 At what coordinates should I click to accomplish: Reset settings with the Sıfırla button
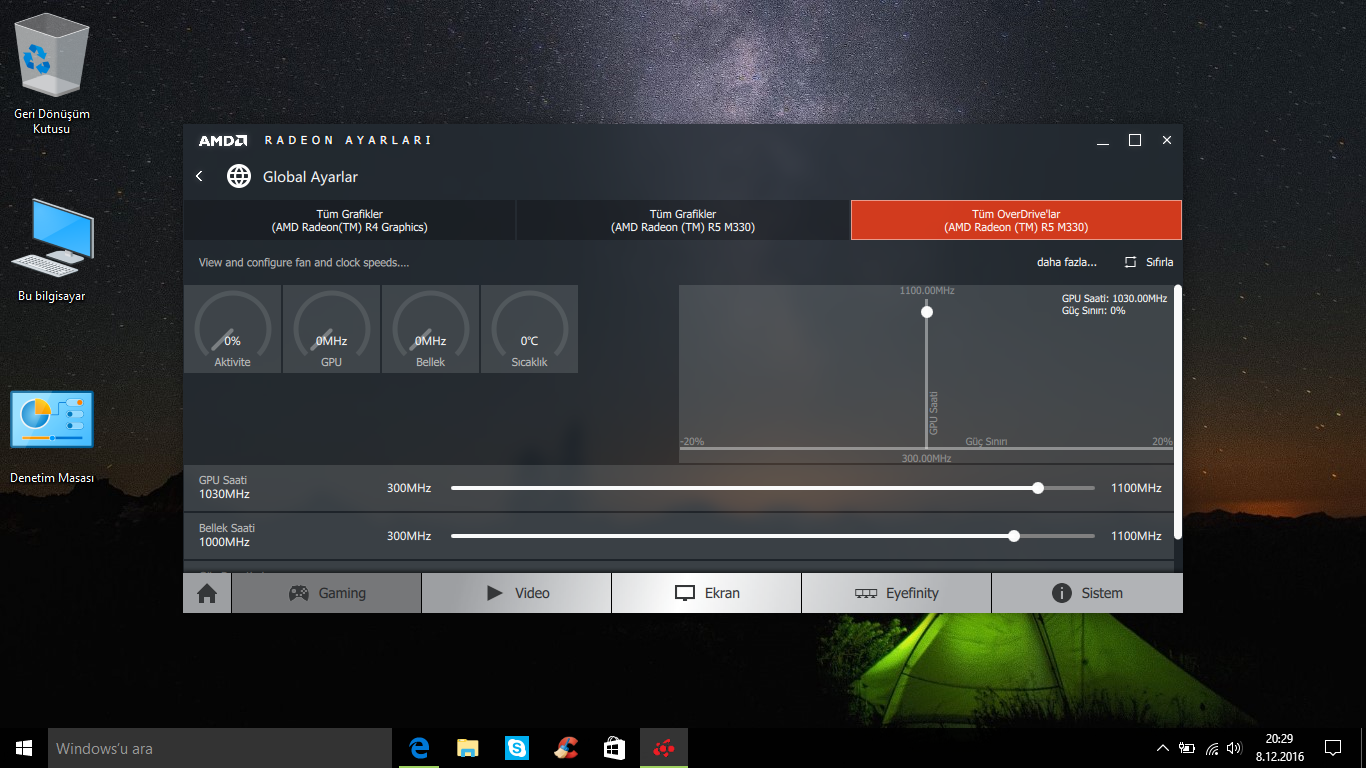(x=1149, y=262)
